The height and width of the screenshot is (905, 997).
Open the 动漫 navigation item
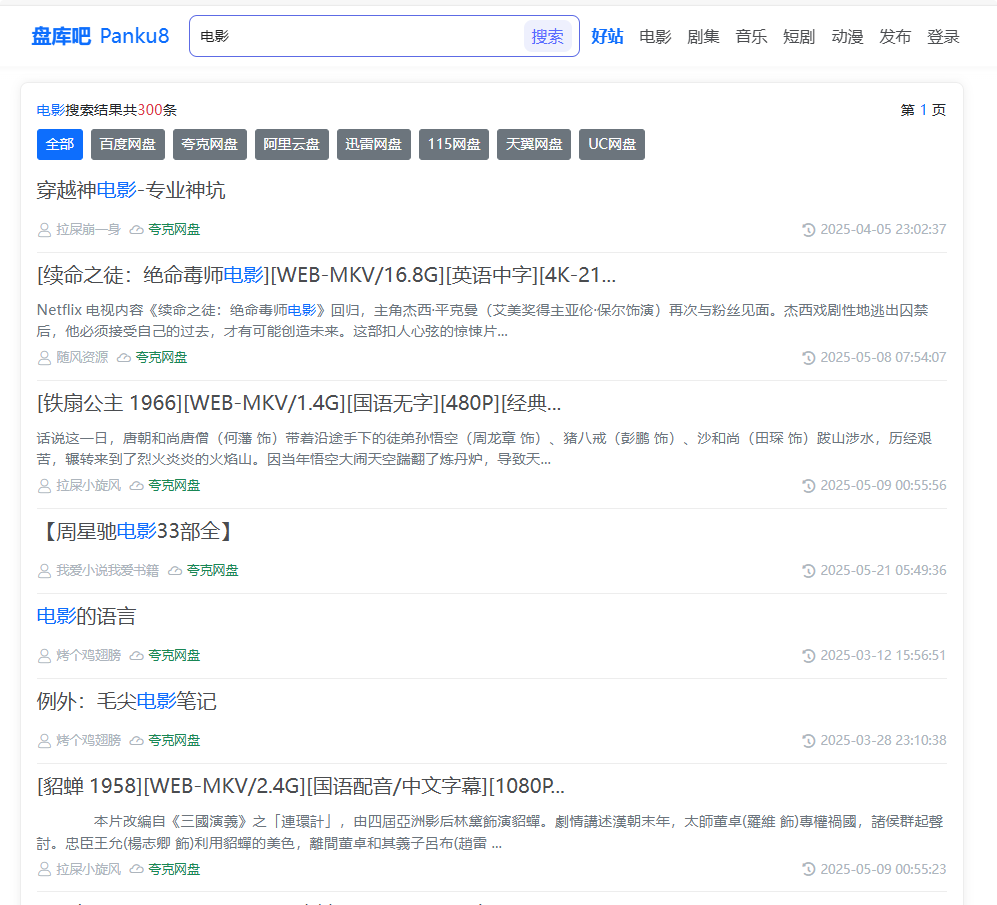pyautogui.click(x=847, y=36)
